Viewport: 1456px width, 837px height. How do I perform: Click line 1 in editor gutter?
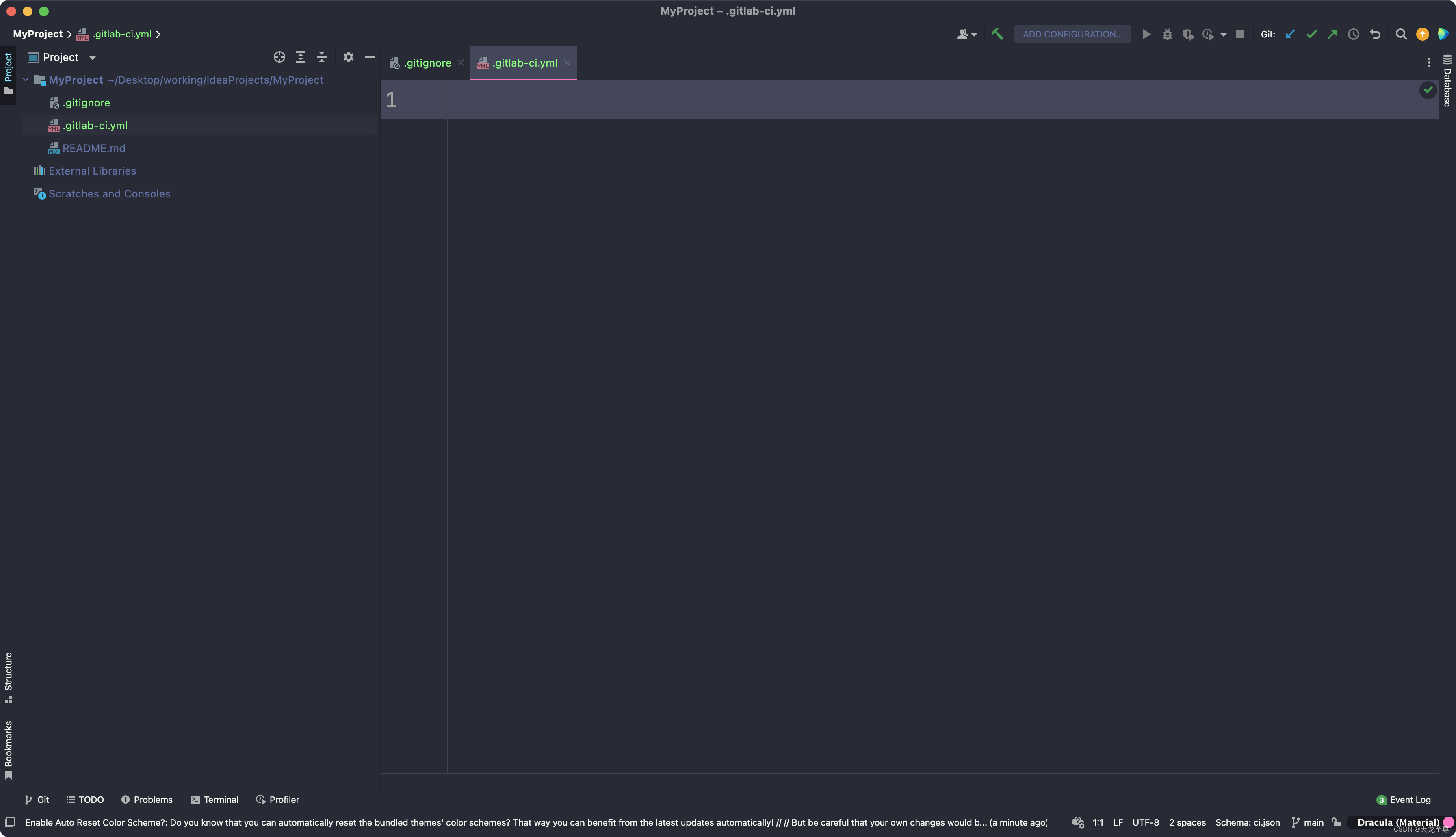[391, 100]
